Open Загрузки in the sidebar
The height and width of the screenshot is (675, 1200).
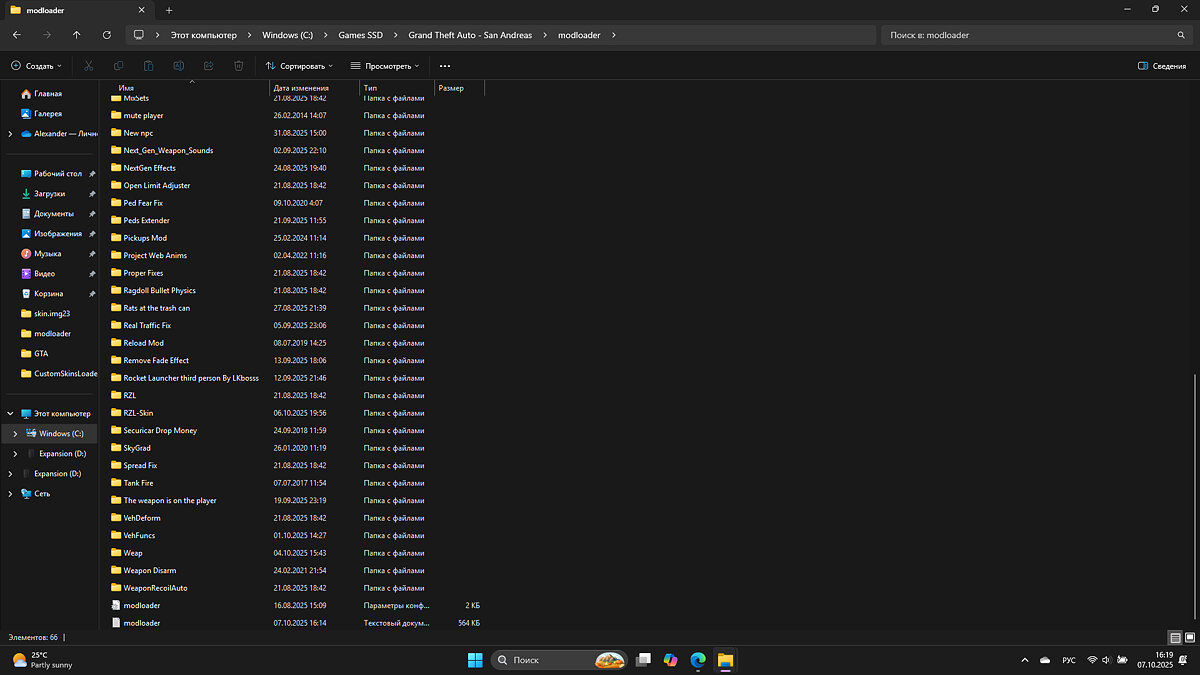coord(49,194)
